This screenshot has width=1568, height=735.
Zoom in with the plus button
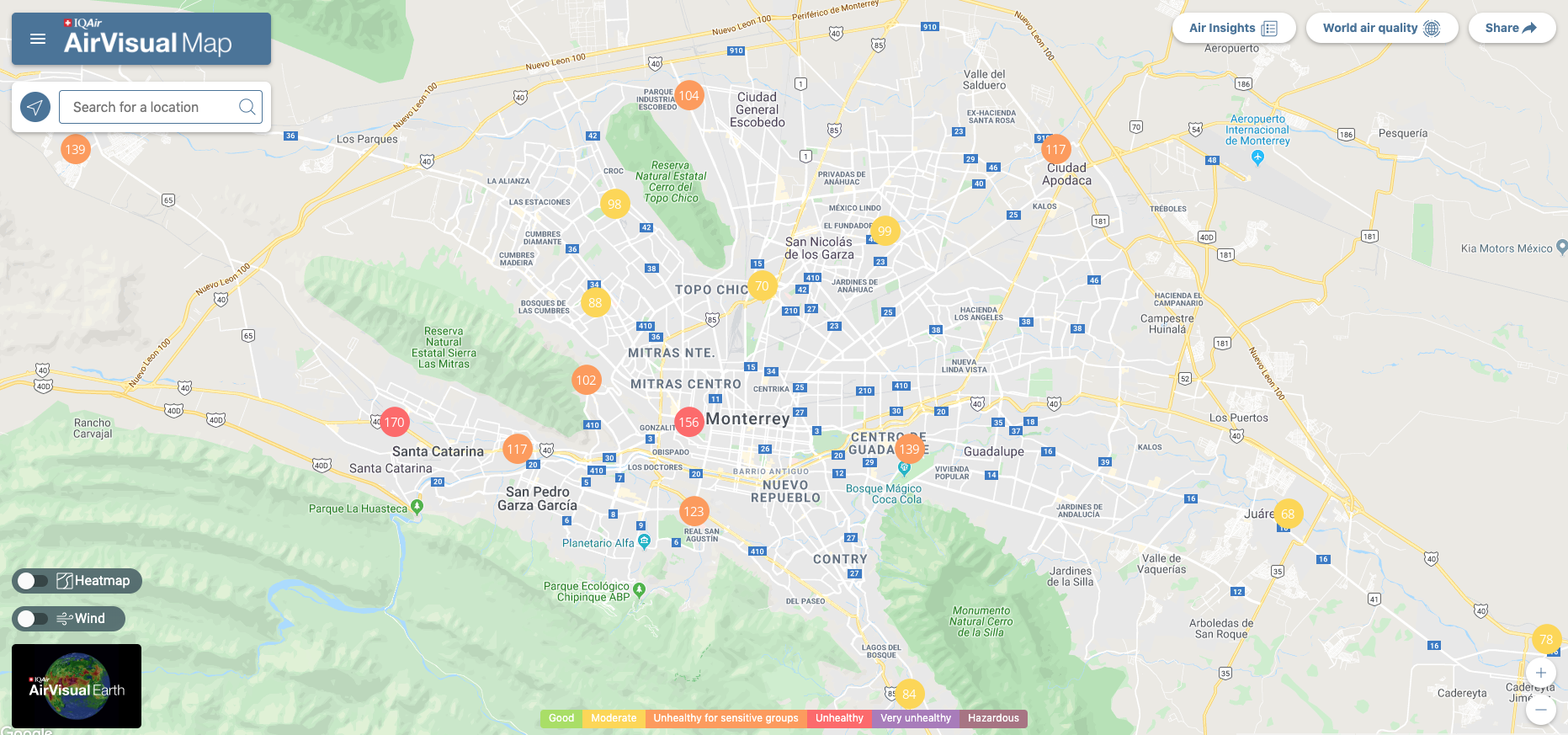tap(1540, 673)
